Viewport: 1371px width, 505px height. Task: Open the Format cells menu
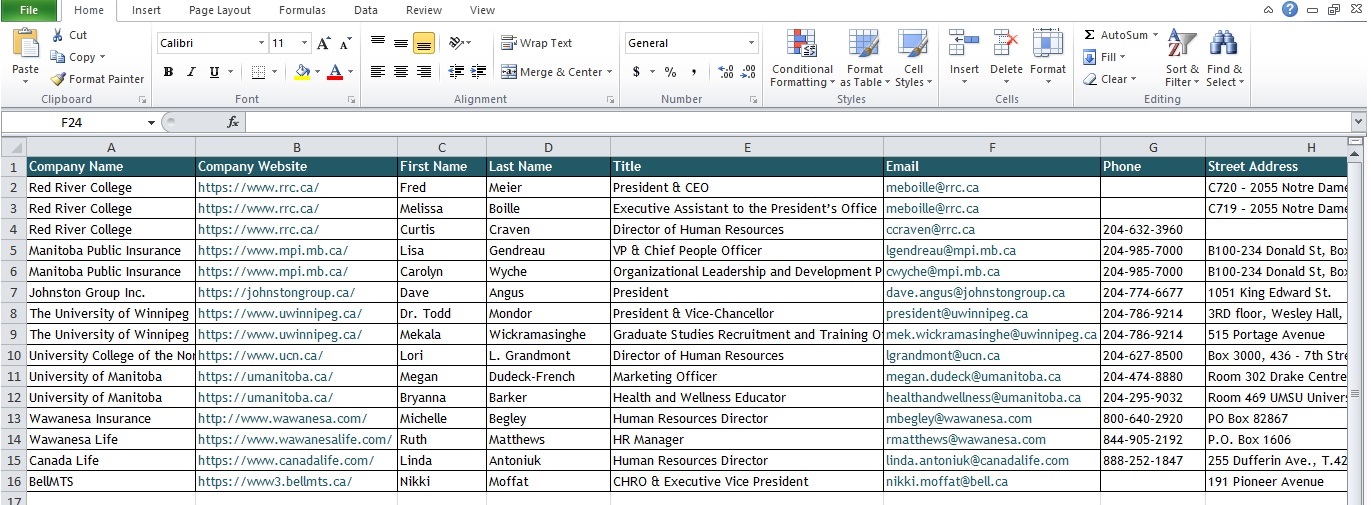coord(1048,59)
